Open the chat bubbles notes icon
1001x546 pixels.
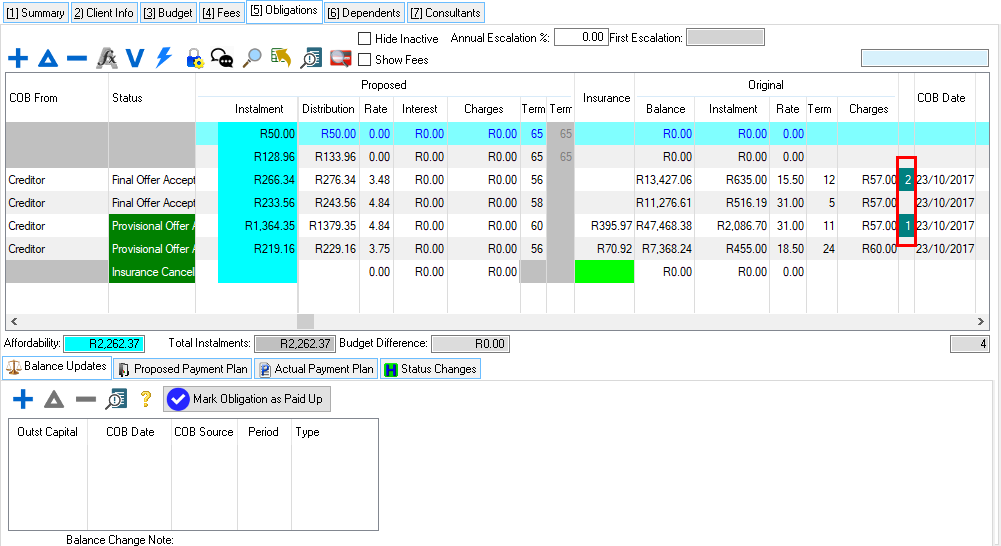pyautogui.click(x=222, y=59)
